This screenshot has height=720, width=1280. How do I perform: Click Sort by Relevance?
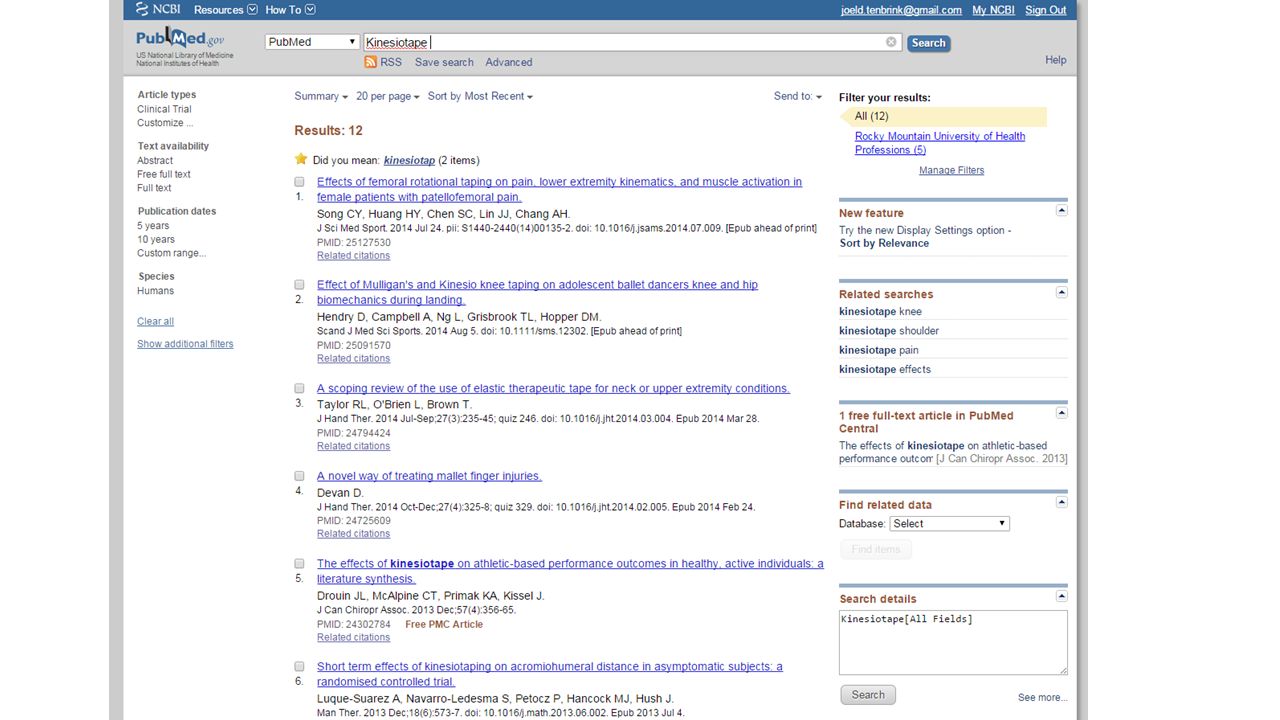(x=884, y=243)
